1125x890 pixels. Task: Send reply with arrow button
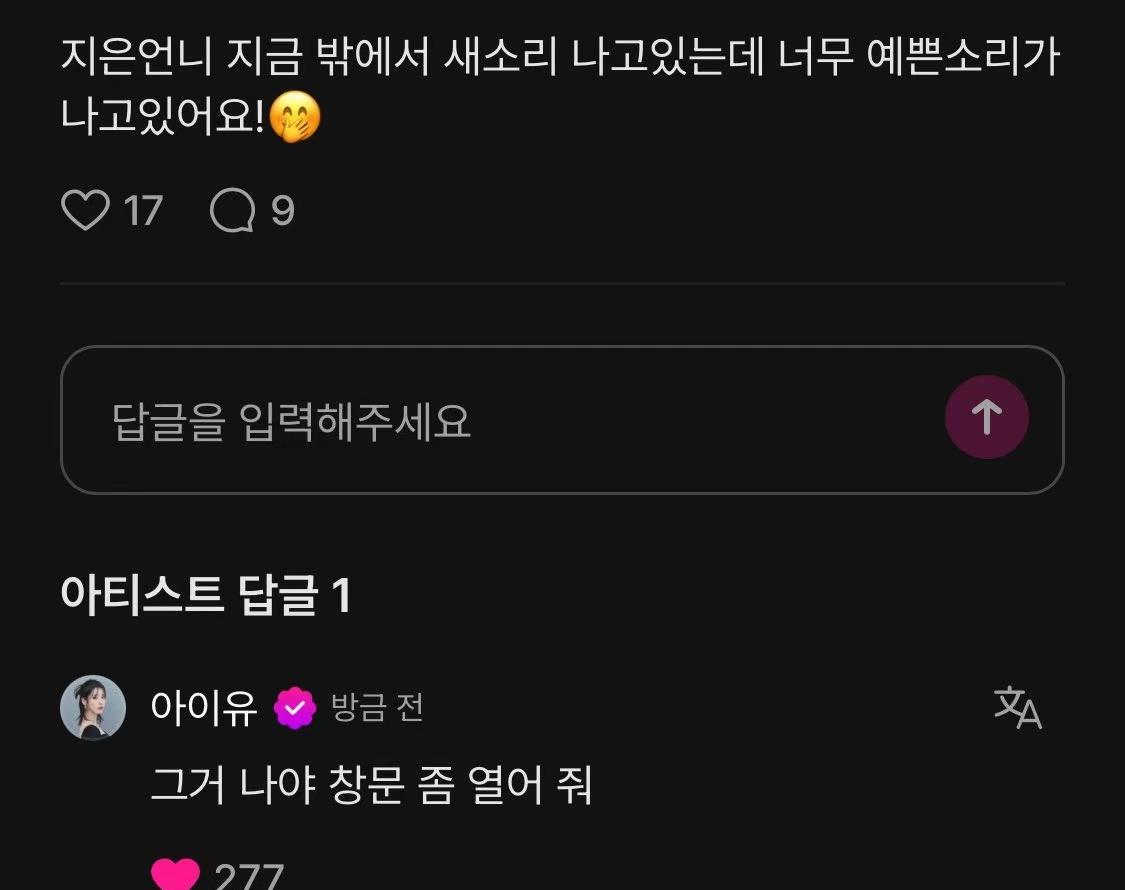pyautogui.click(x=987, y=417)
